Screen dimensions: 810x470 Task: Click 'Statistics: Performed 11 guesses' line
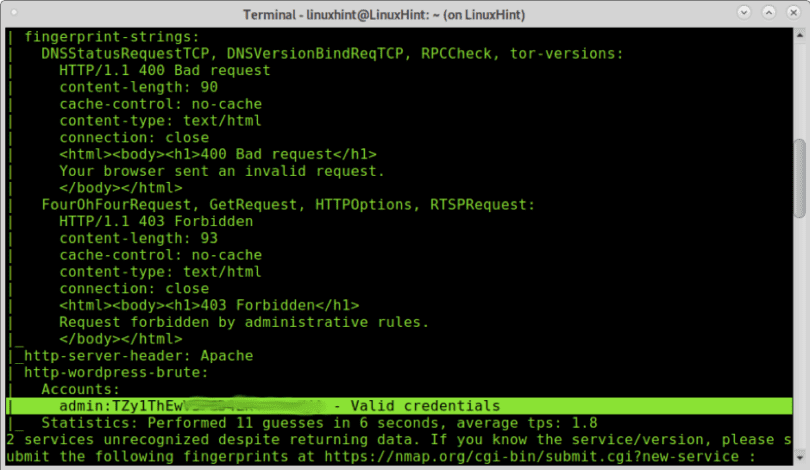(319, 422)
